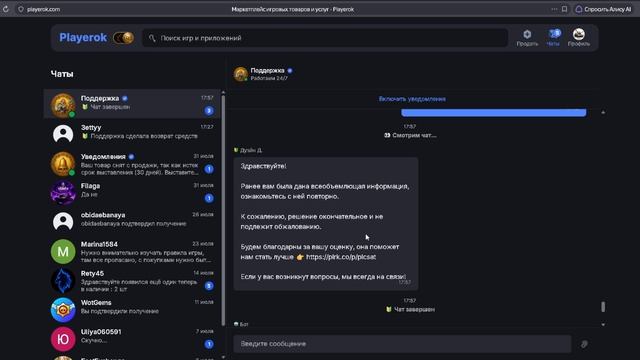Click Marina1584's green M avatar

(63, 251)
